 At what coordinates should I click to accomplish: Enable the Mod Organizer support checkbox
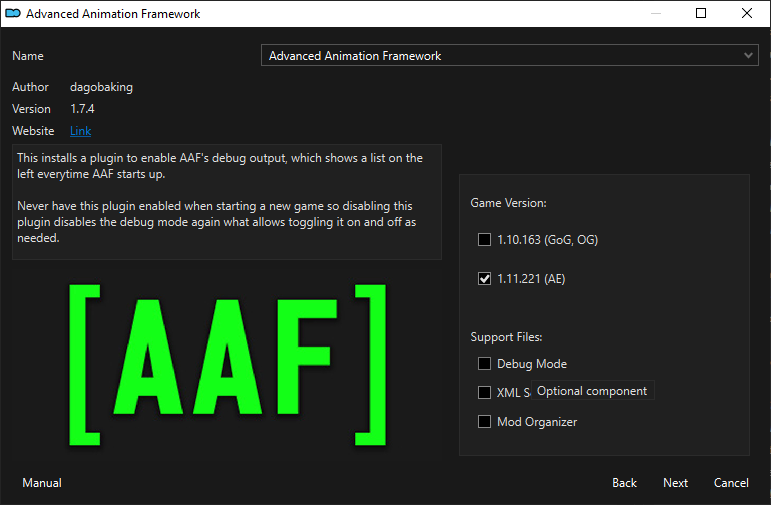pyautogui.click(x=484, y=421)
